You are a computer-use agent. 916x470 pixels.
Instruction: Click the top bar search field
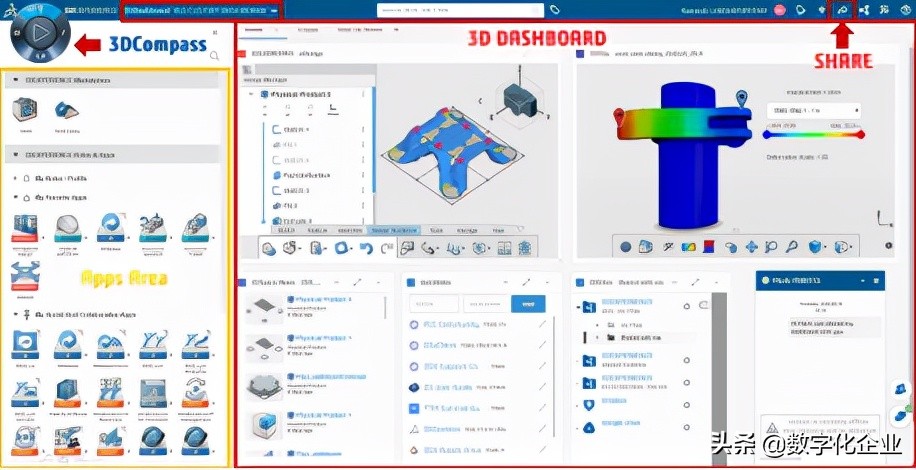pyautogui.click(x=460, y=11)
